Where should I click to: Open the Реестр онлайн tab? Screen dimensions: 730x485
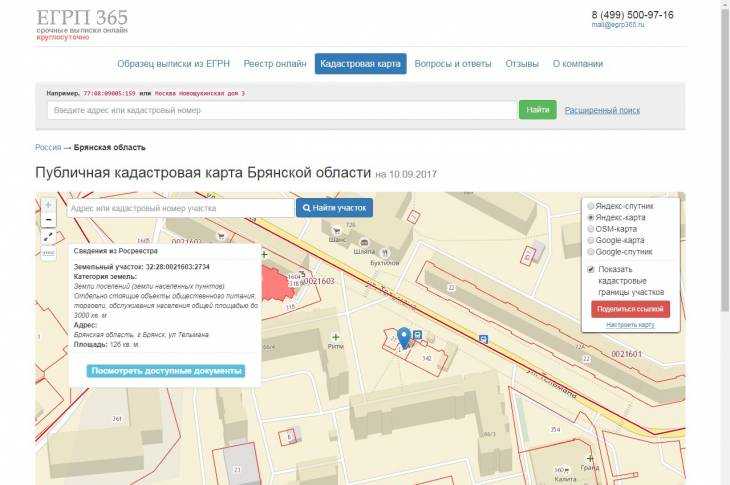pos(275,64)
